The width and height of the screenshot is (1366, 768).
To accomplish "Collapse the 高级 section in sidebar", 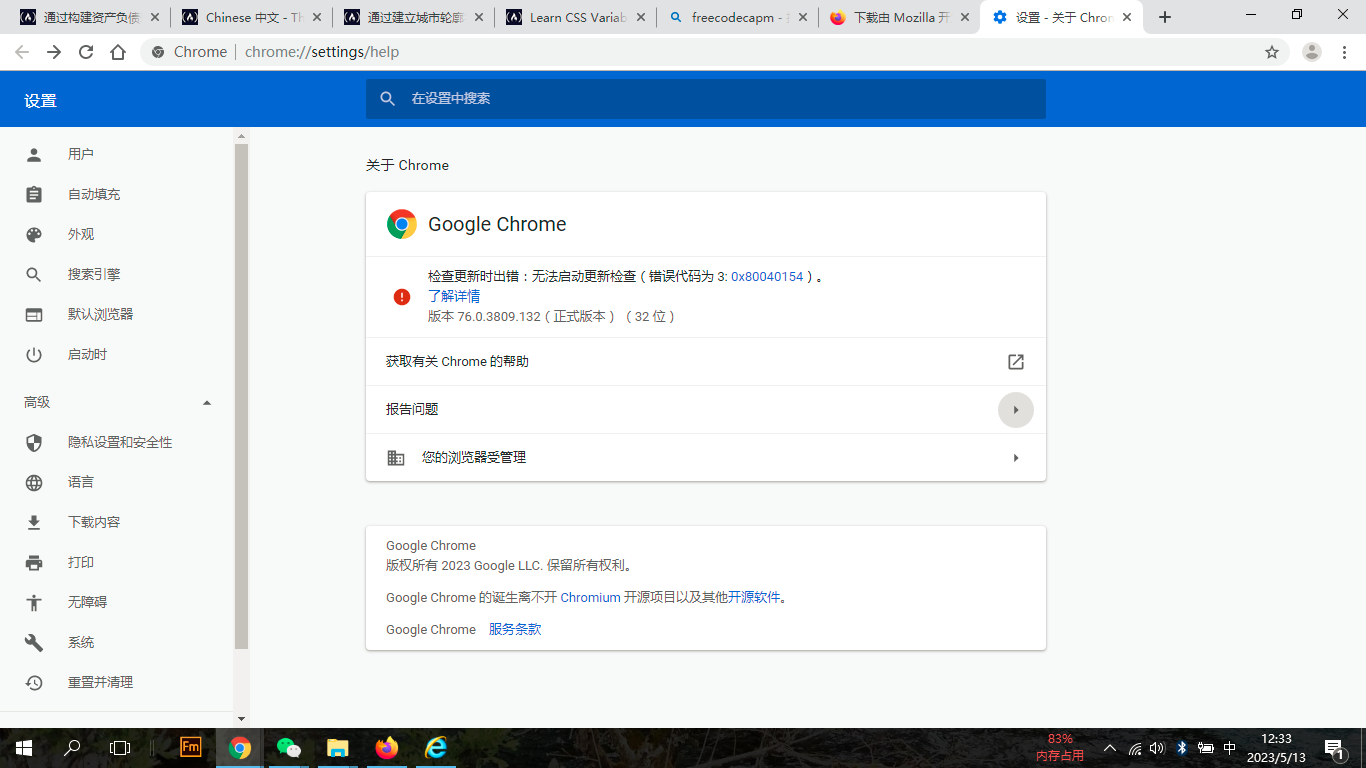I will pyautogui.click(x=207, y=402).
